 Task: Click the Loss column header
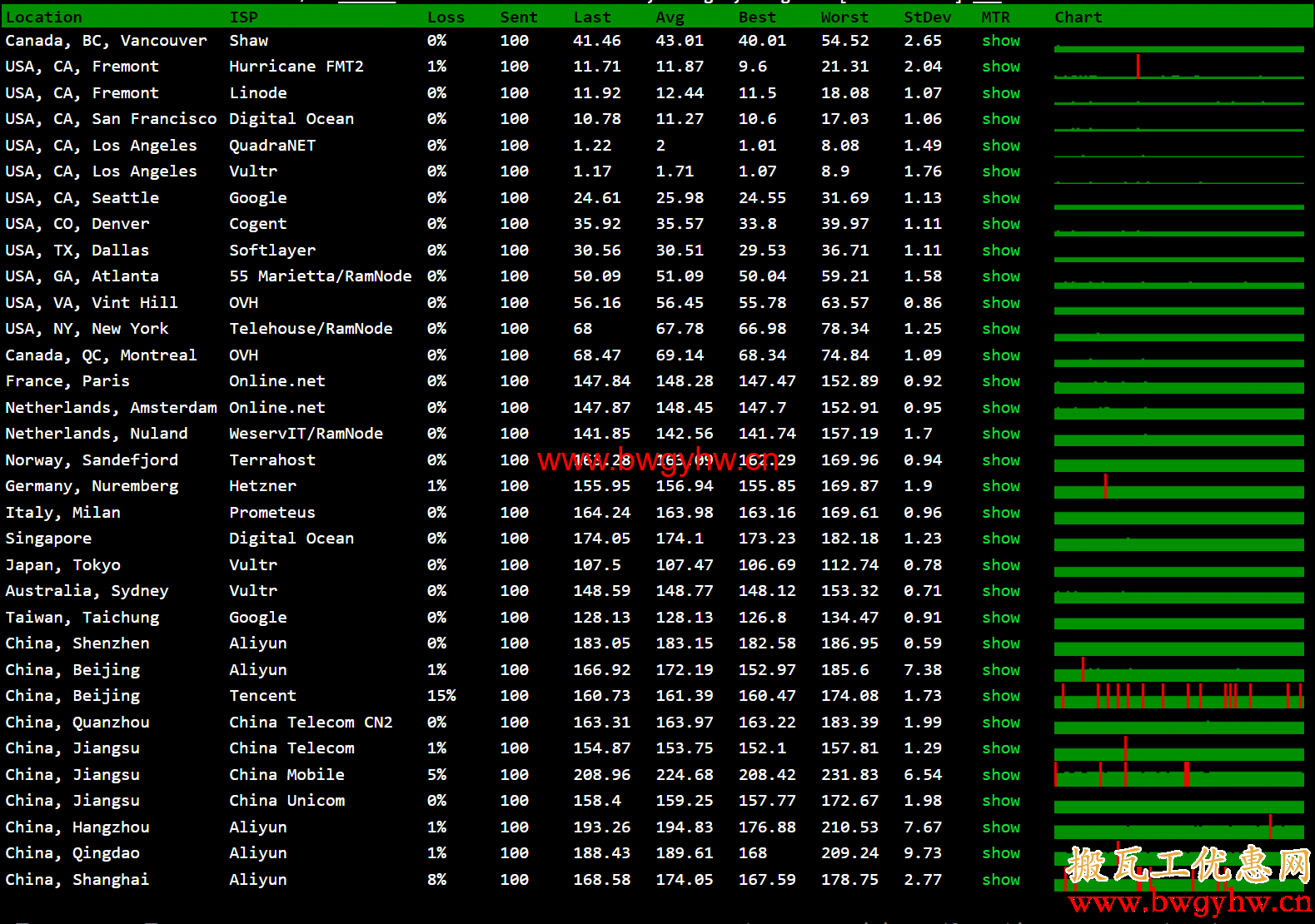(x=446, y=17)
